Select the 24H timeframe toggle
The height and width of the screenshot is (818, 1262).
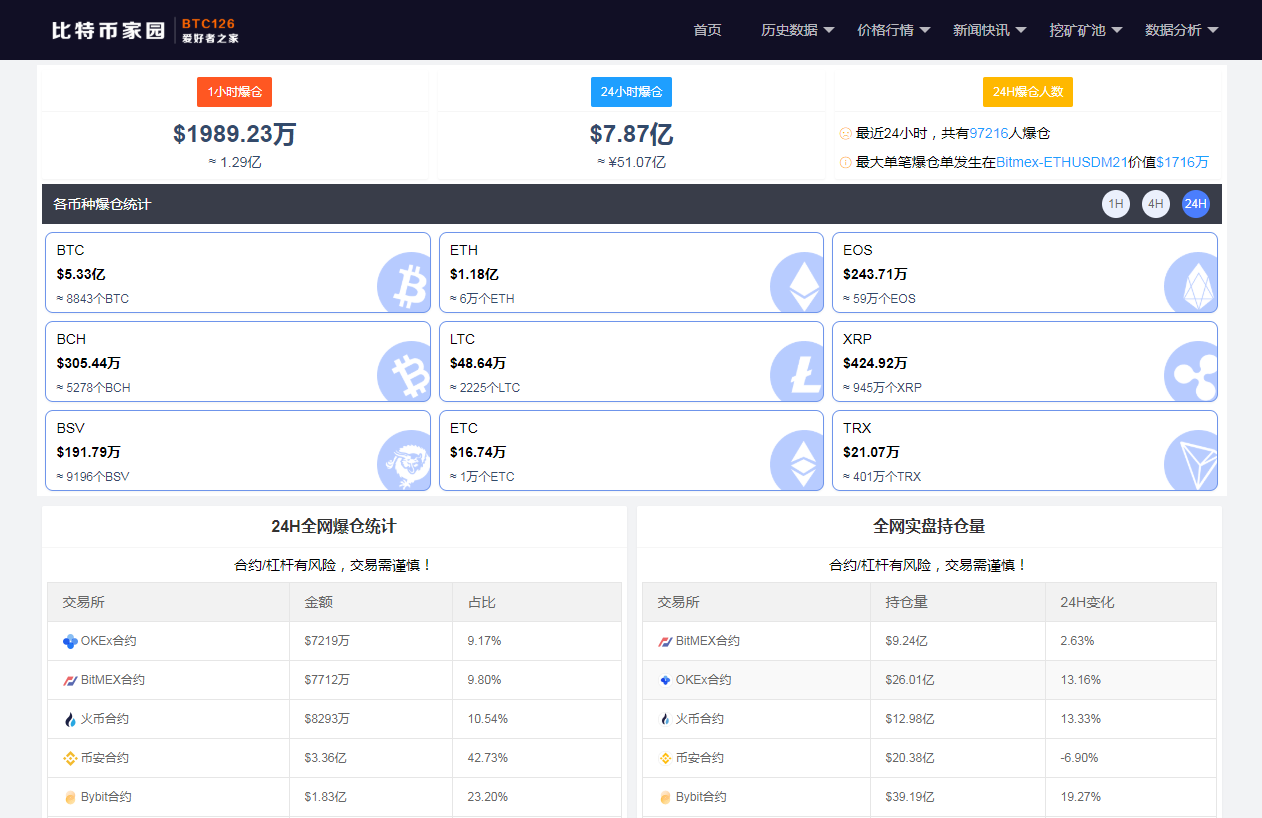1196,204
